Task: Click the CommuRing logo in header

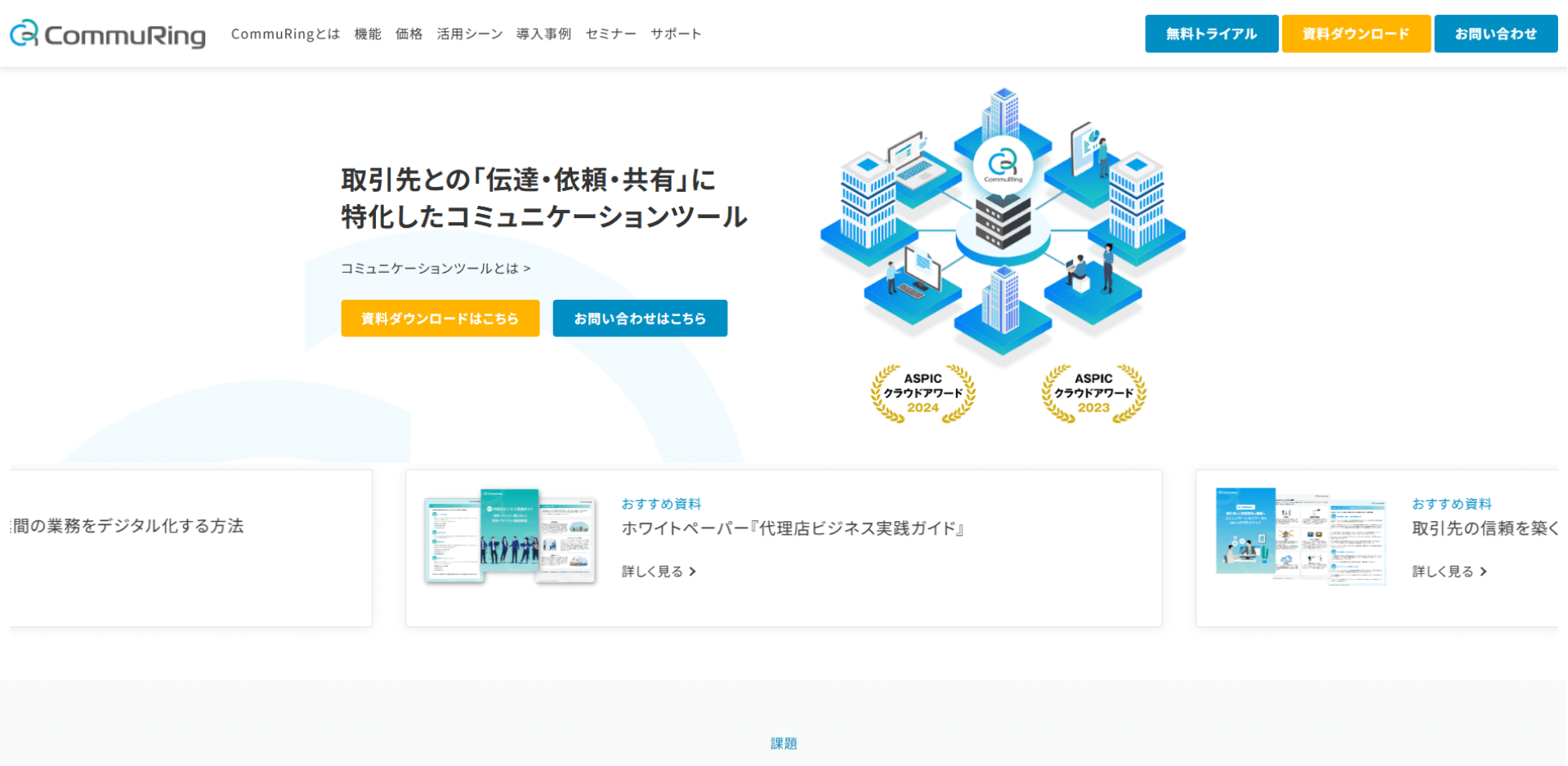Action: coord(107,33)
